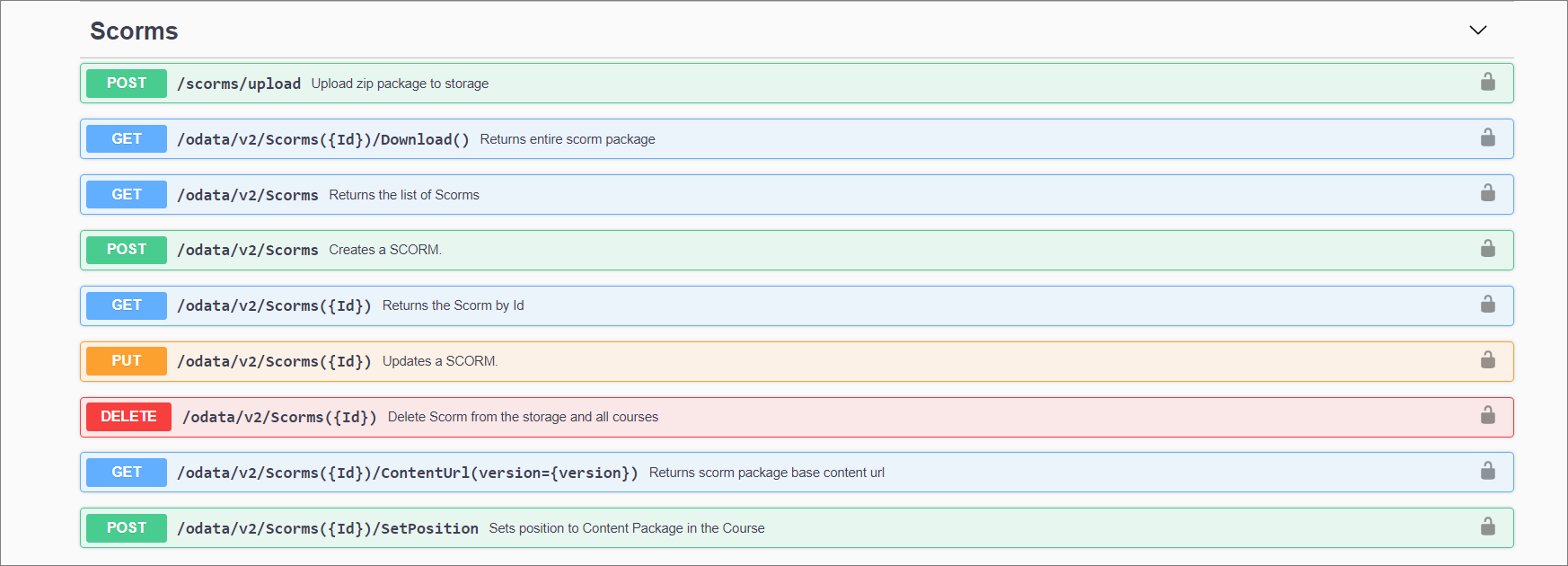This screenshot has height=566, width=1568.
Task: Expand the DELETE method badge operation
Action: point(128,417)
